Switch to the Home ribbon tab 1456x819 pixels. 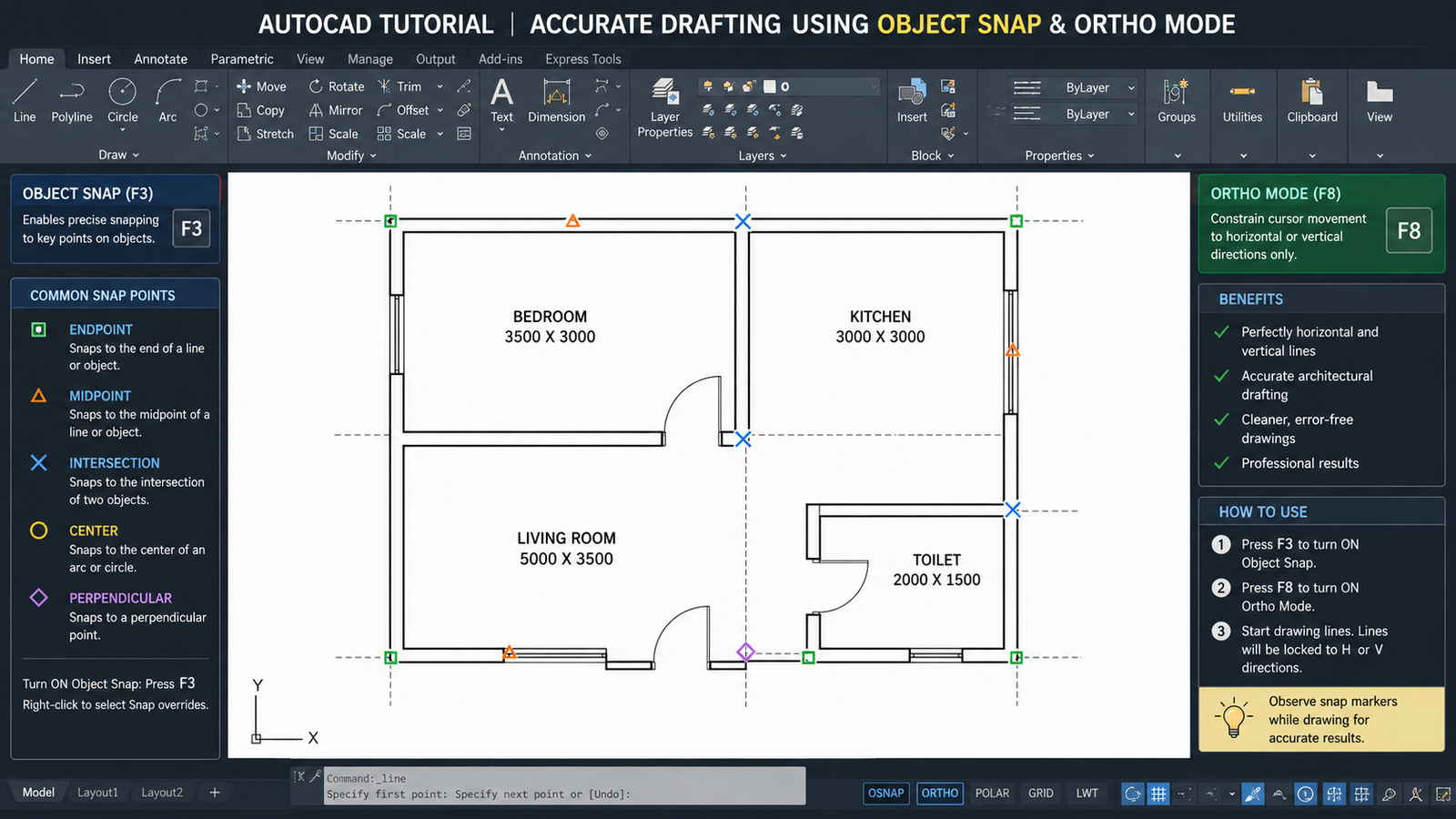point(36,59)
